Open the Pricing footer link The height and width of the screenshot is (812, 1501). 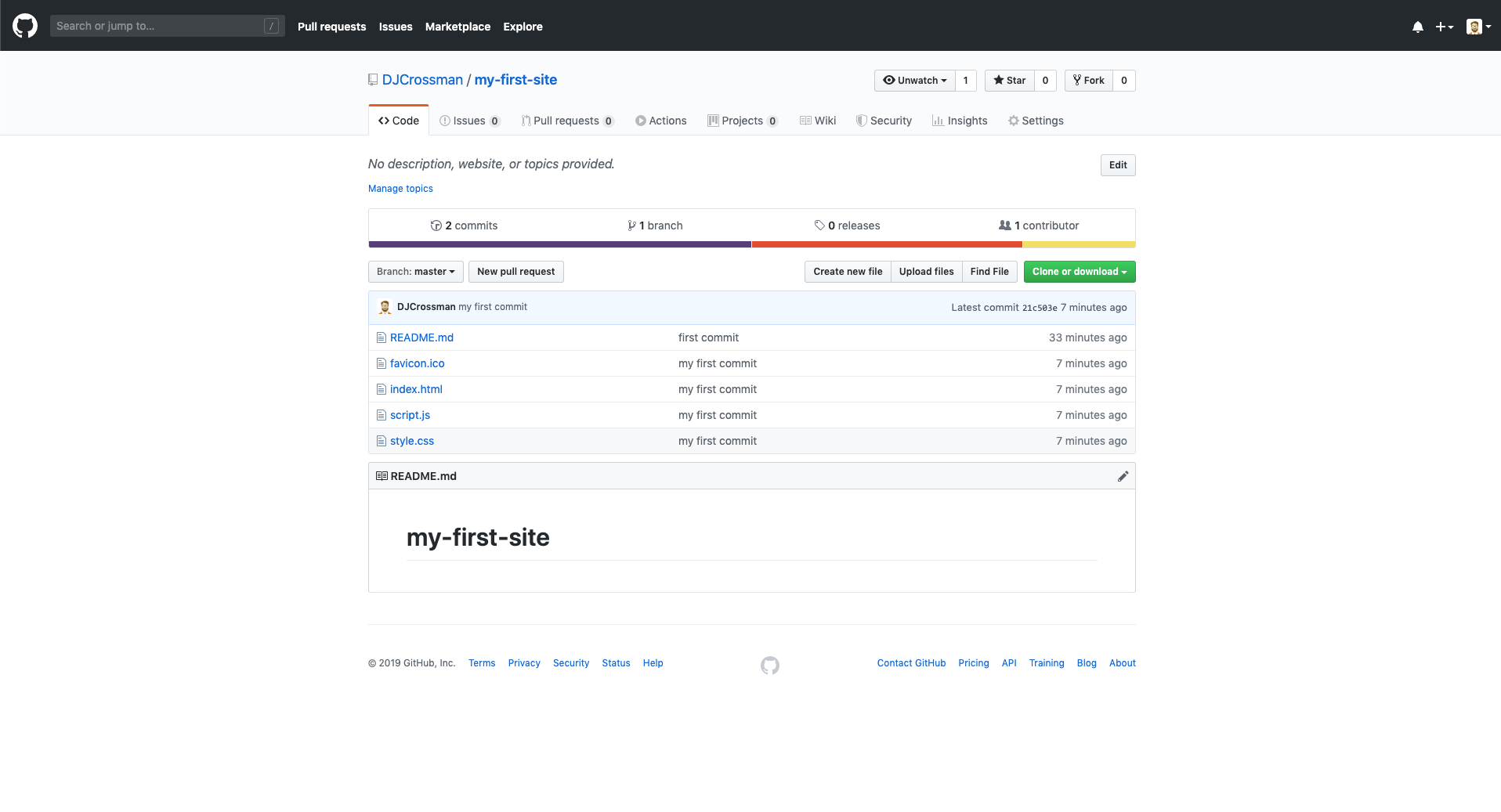pos(974,663)
